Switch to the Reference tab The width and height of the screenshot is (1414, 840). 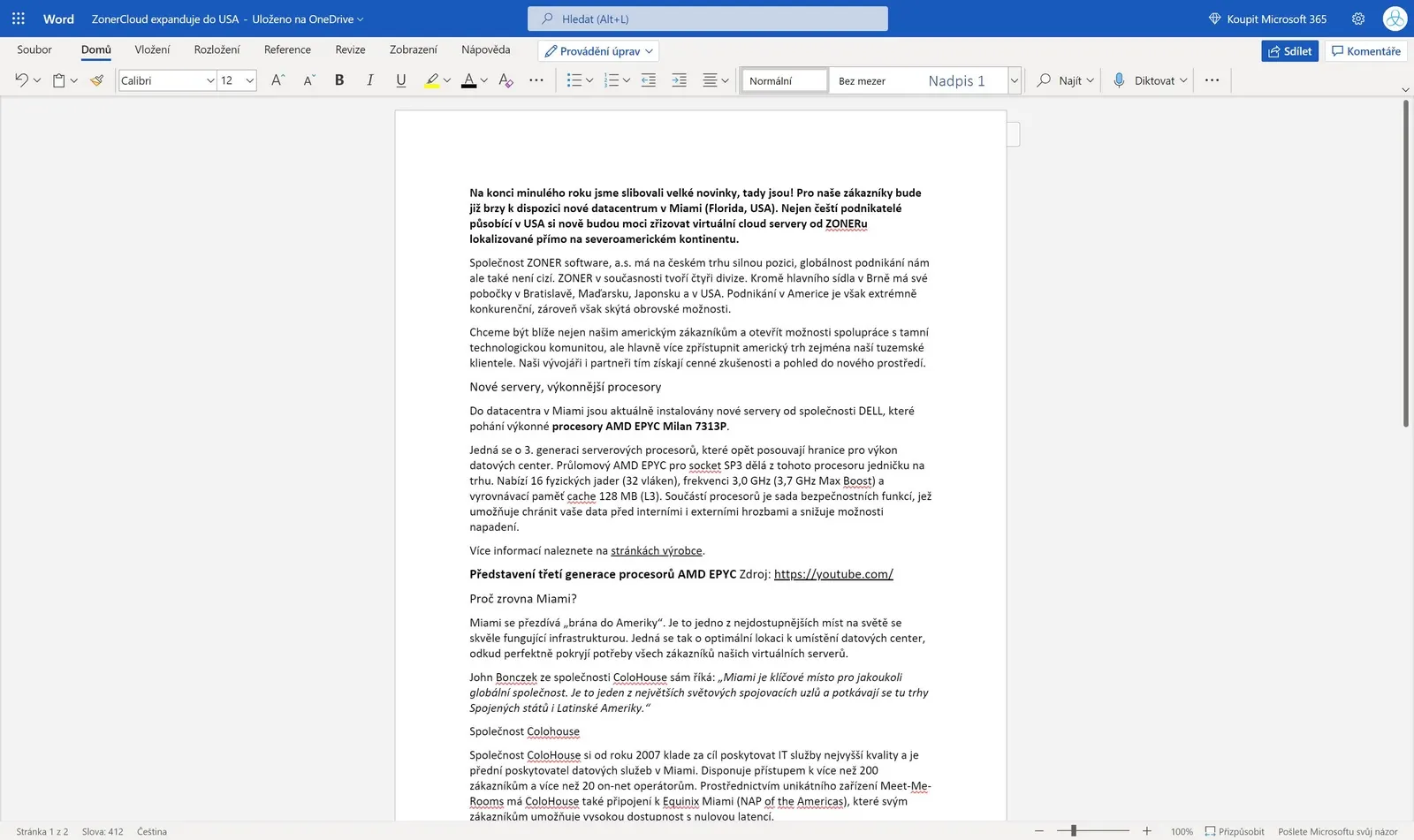pos(287,49)
